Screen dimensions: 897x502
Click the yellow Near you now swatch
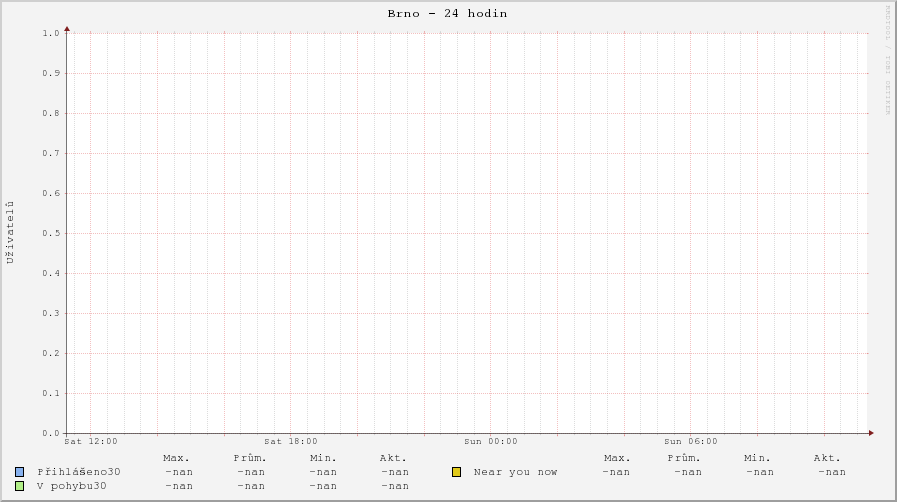point(456,472)
